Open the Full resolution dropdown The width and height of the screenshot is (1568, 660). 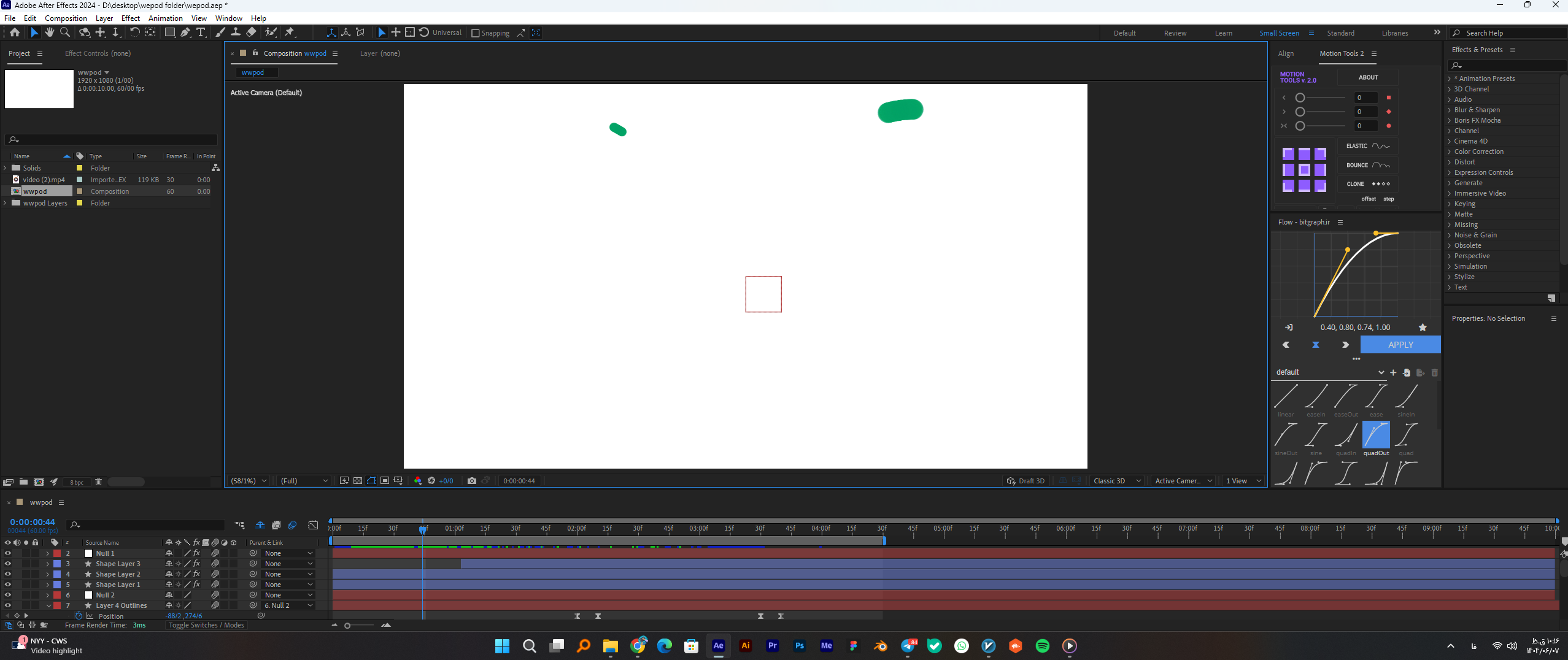click(304, 481)
